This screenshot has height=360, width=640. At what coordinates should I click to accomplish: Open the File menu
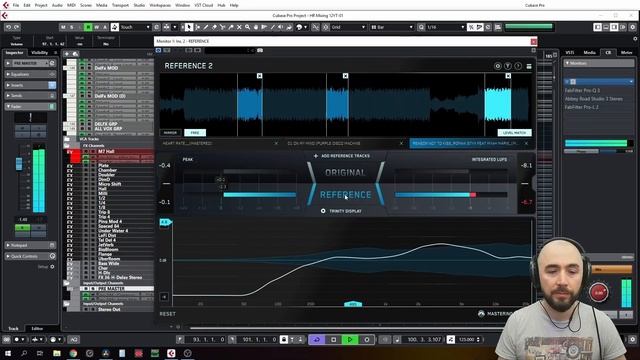(16, 5)
